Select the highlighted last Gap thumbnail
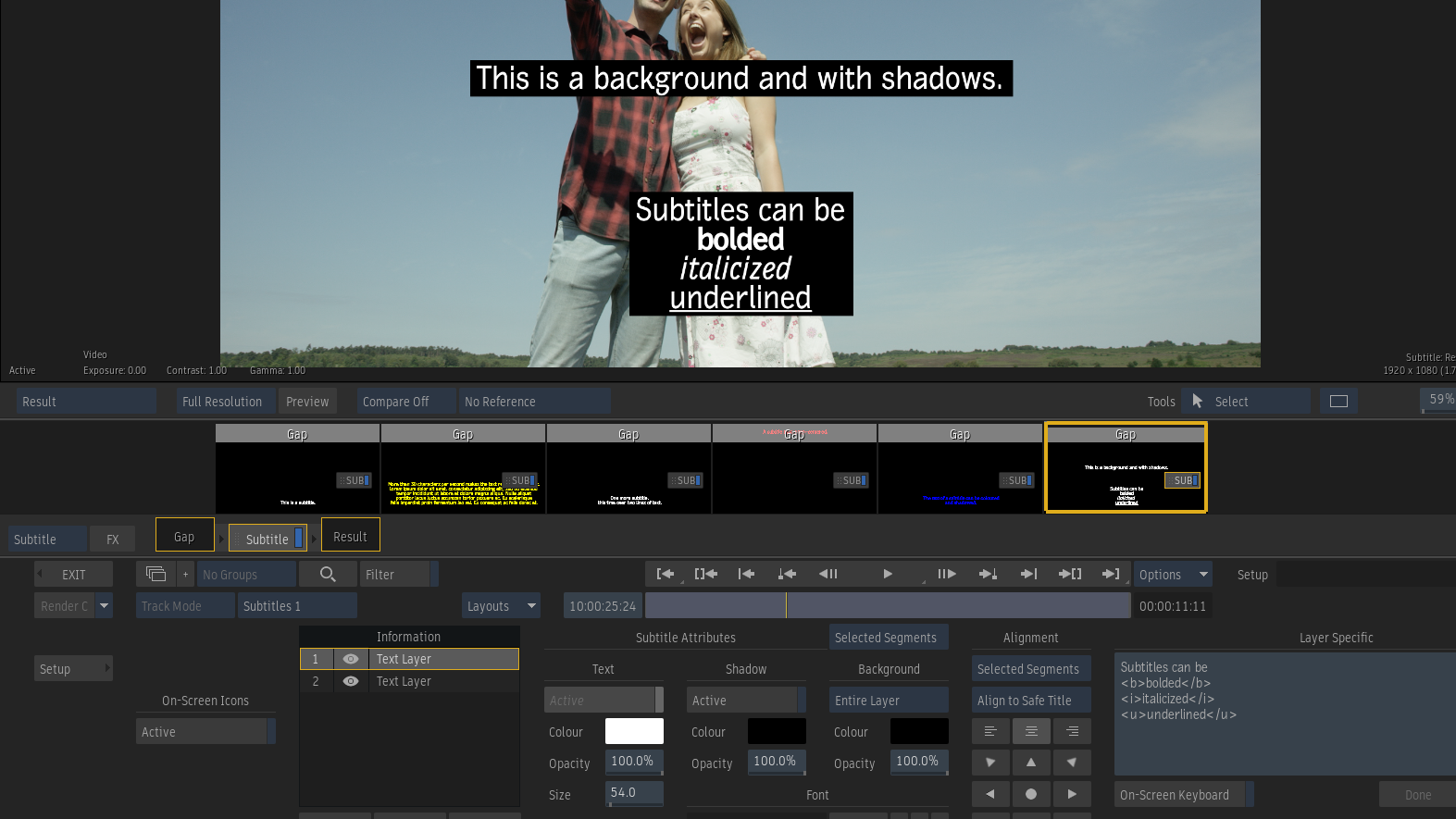 (x=1126, y=467)
